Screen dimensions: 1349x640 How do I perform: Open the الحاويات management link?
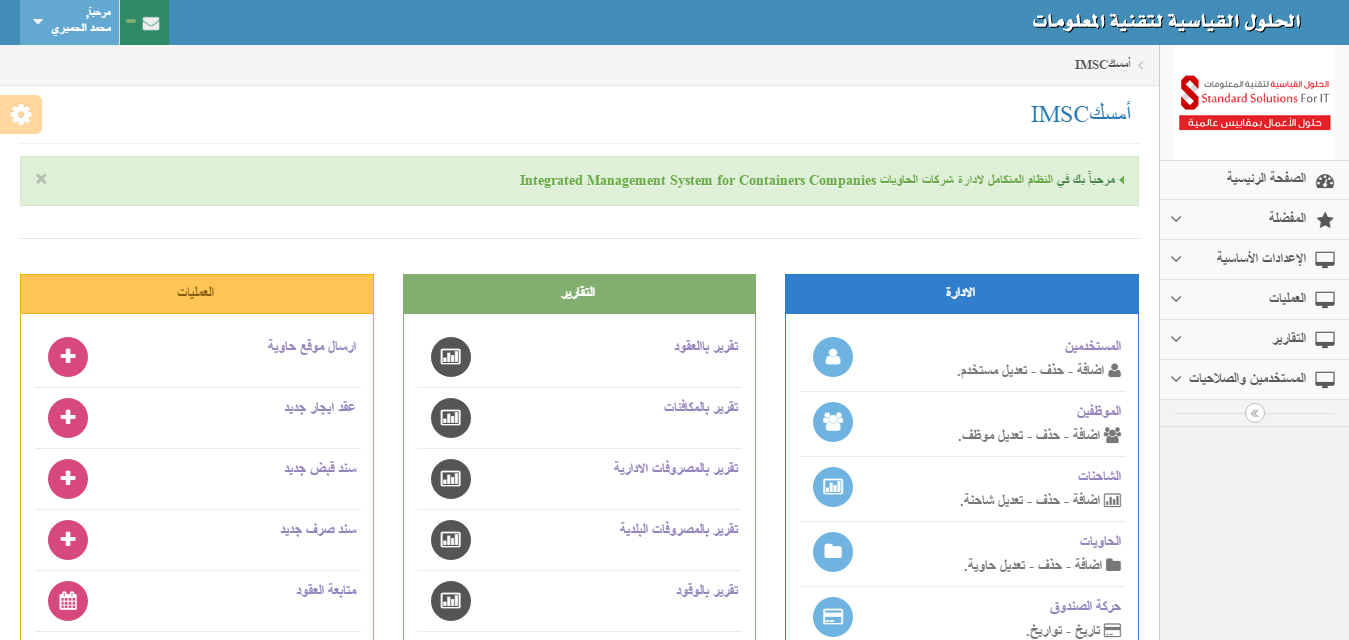[x=1101, y=541]
